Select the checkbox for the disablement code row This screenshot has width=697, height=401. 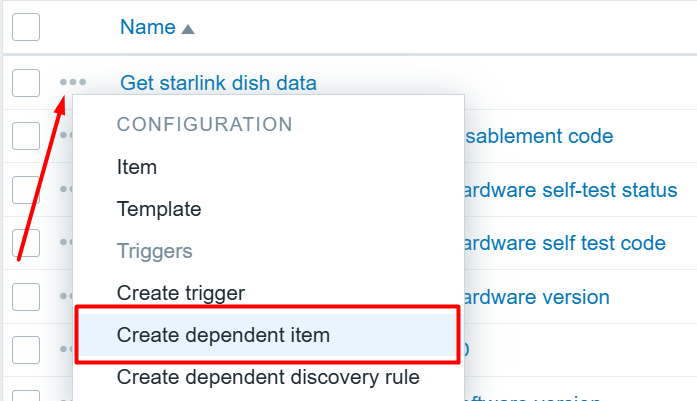26,135
